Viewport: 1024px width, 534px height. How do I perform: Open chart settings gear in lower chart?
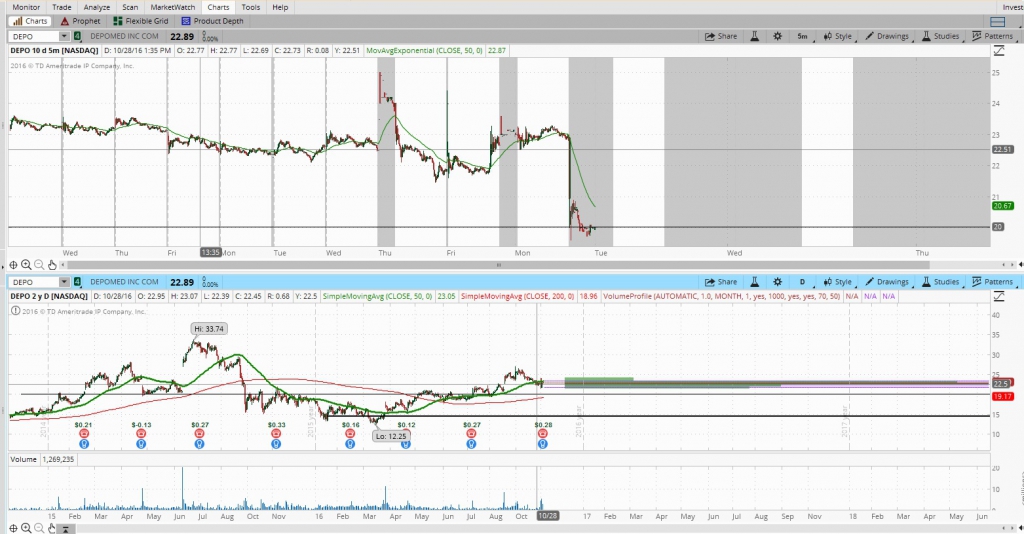[778, 282]
